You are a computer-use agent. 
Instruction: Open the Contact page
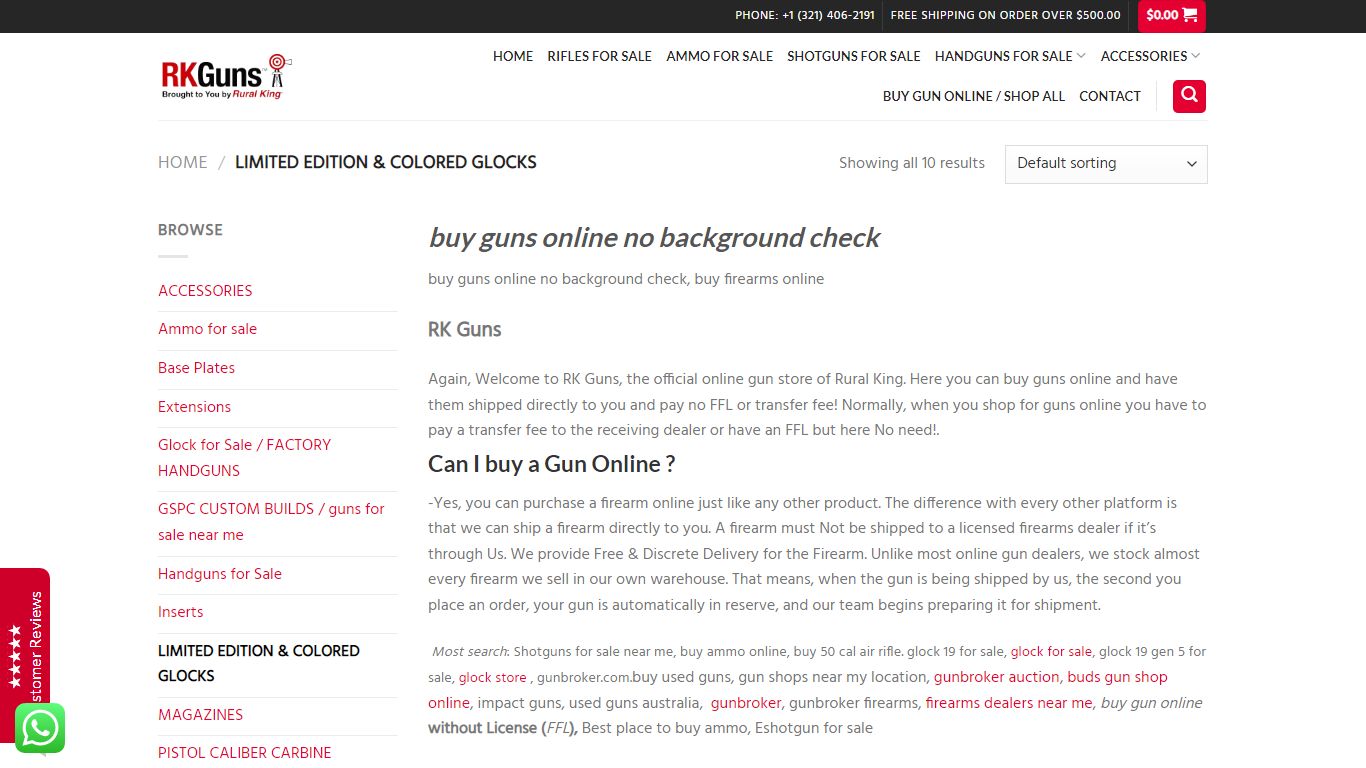pos(1110,96)
